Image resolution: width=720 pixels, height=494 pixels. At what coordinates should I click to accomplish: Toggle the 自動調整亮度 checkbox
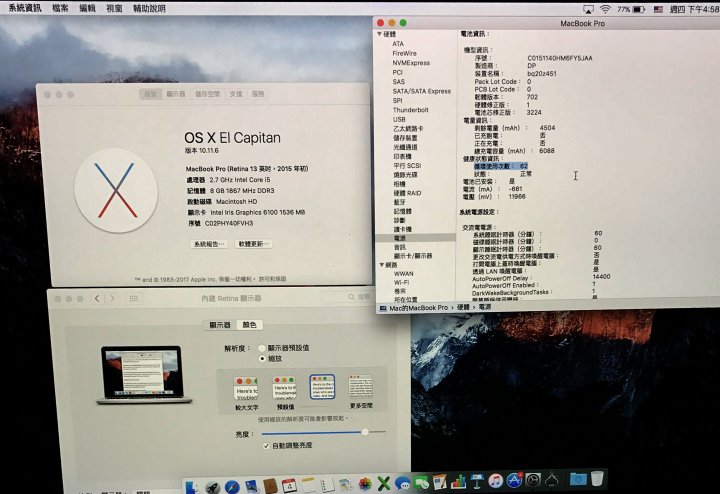tap(266, 446)
